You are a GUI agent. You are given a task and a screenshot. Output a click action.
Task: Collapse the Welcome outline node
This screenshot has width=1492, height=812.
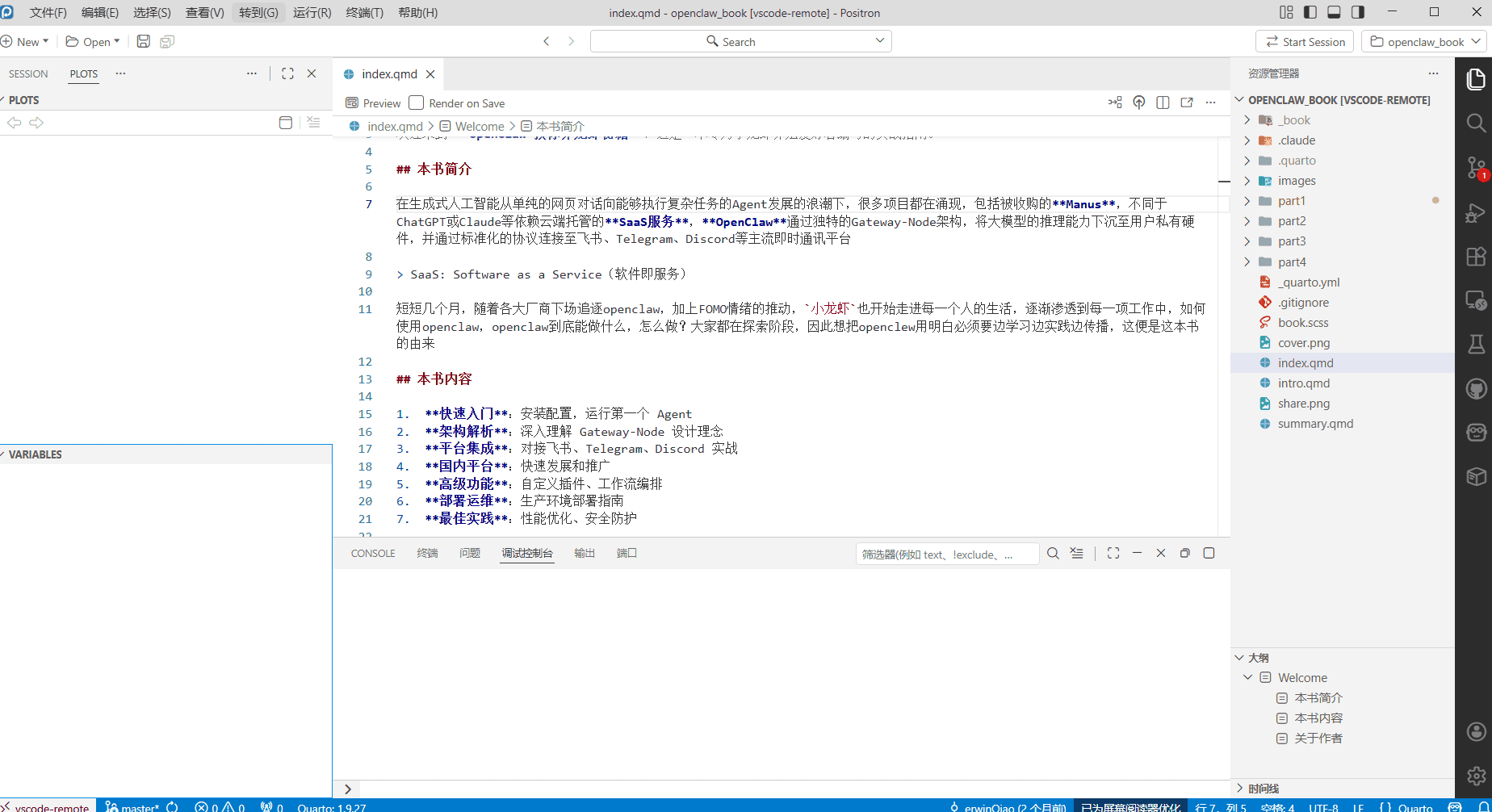coord(1248,677)
